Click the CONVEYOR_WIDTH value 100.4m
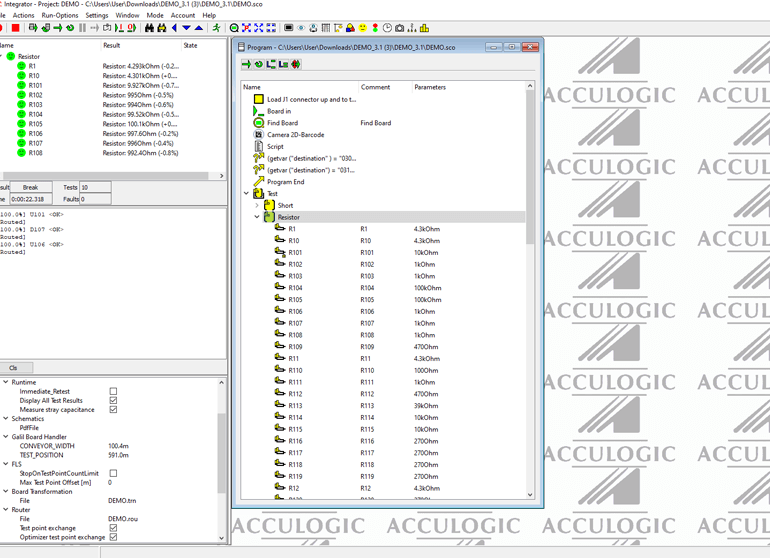 click(x=118, y=446)
